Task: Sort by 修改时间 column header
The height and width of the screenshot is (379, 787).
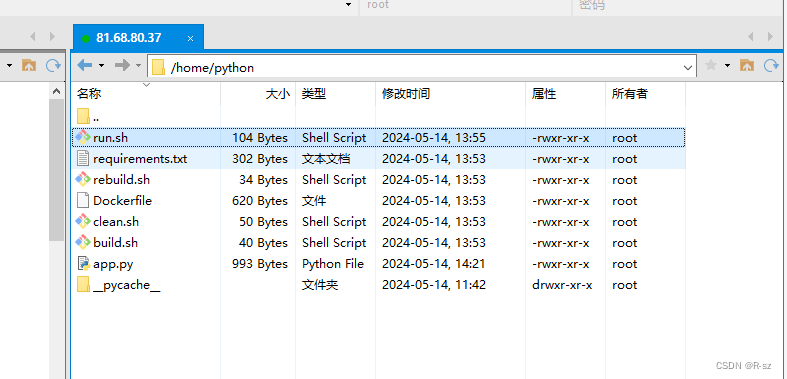Action: [x=451, y=93]
